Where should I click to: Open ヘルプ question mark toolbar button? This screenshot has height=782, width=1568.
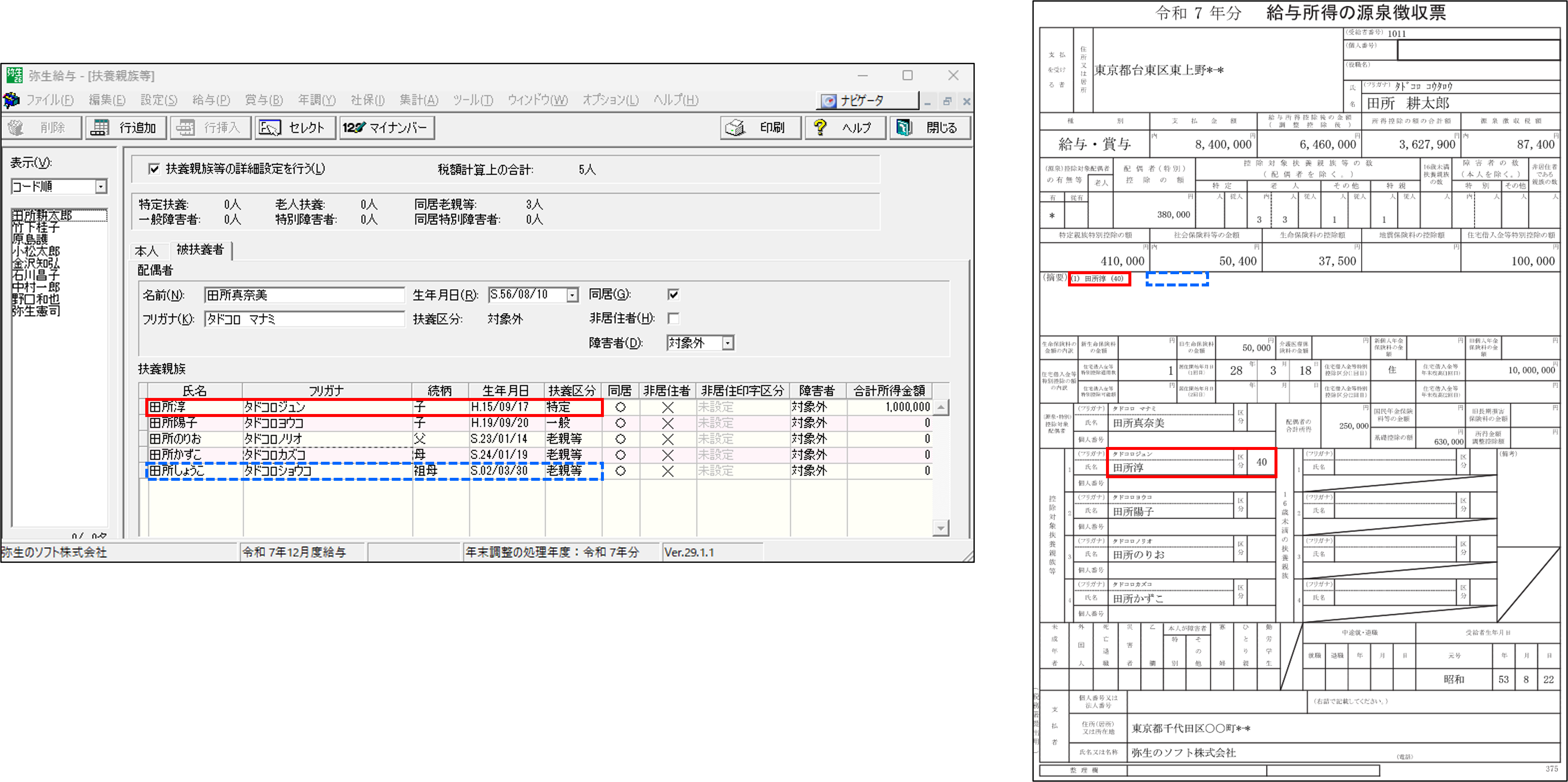821,128
